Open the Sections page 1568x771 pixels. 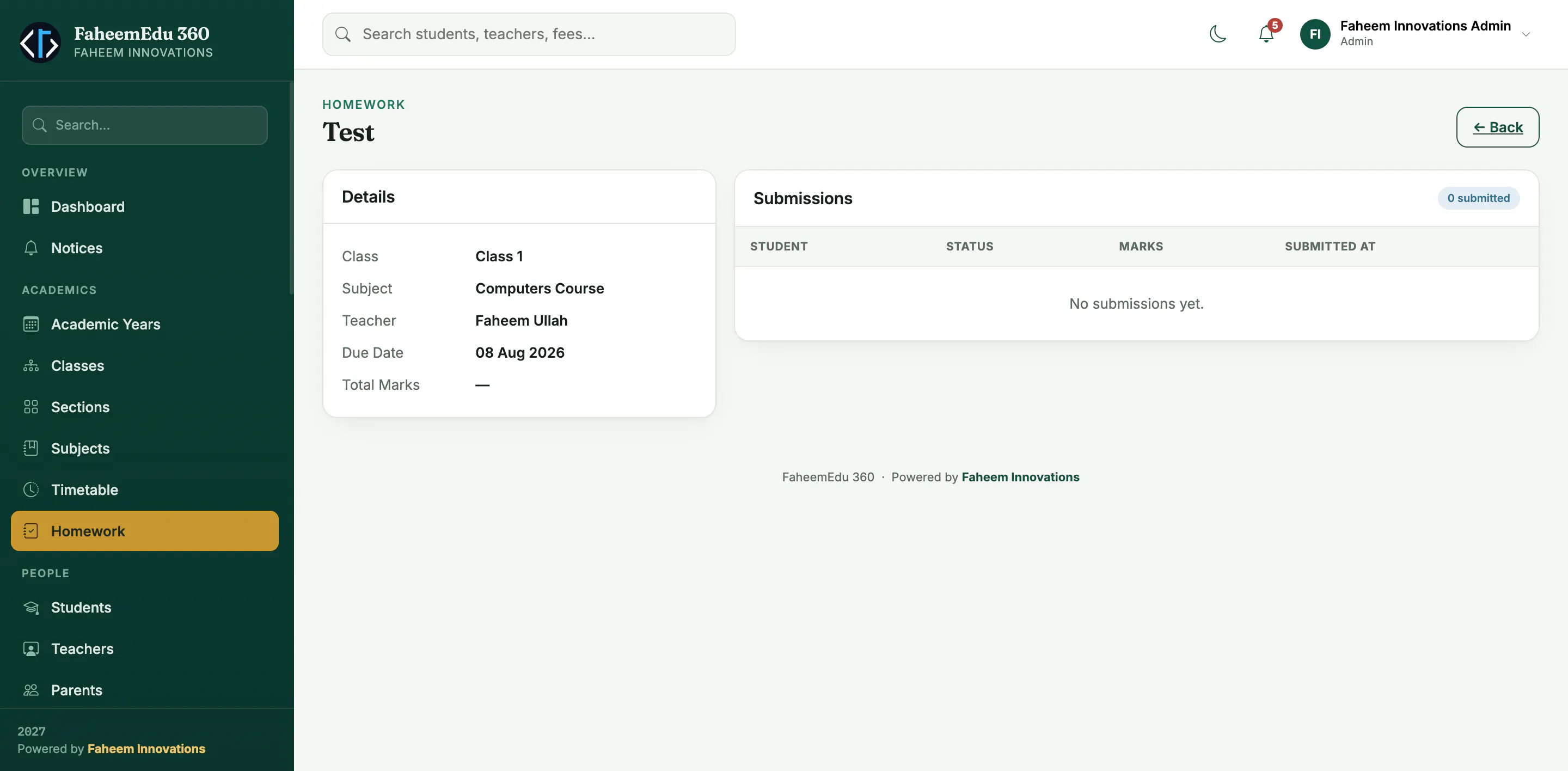click(145, 407)
